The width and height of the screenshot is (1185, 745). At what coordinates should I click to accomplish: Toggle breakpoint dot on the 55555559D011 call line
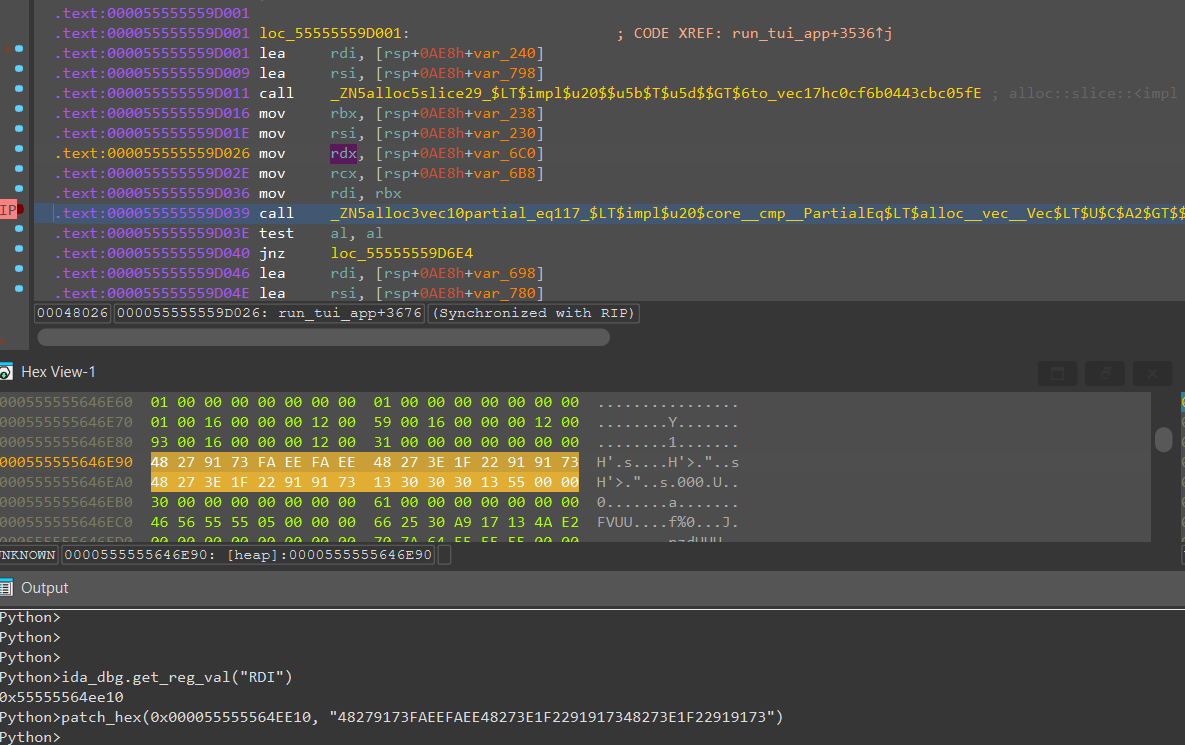19,88
